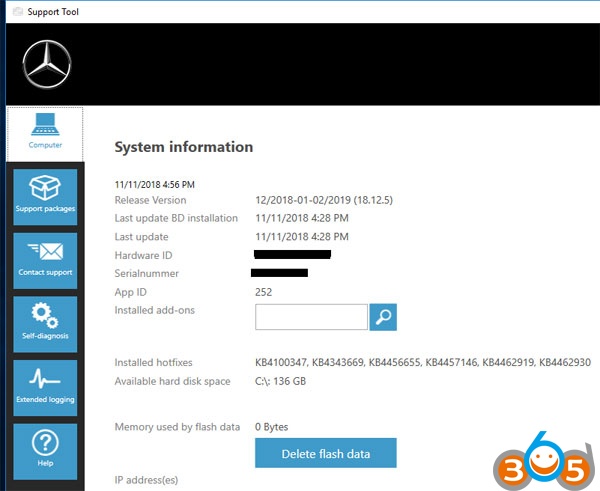The height and width of the screenshot is (491, 600).
Task: Click the Available hard disk space label
Action: click(x=173, y=381)
